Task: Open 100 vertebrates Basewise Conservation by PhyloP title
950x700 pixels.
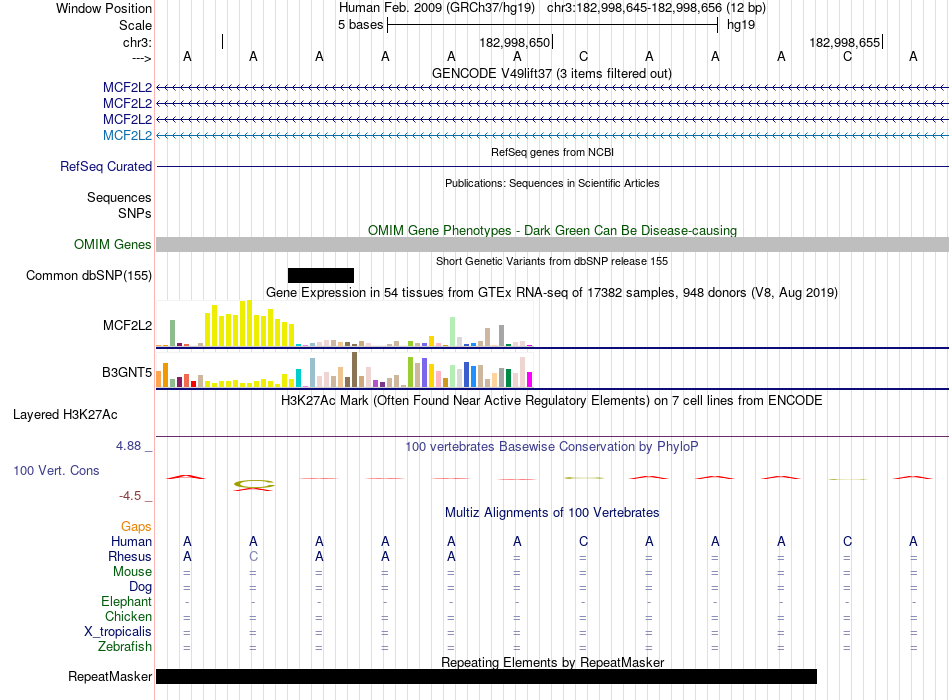Action: pyautogui.click(x=552, y=447)
